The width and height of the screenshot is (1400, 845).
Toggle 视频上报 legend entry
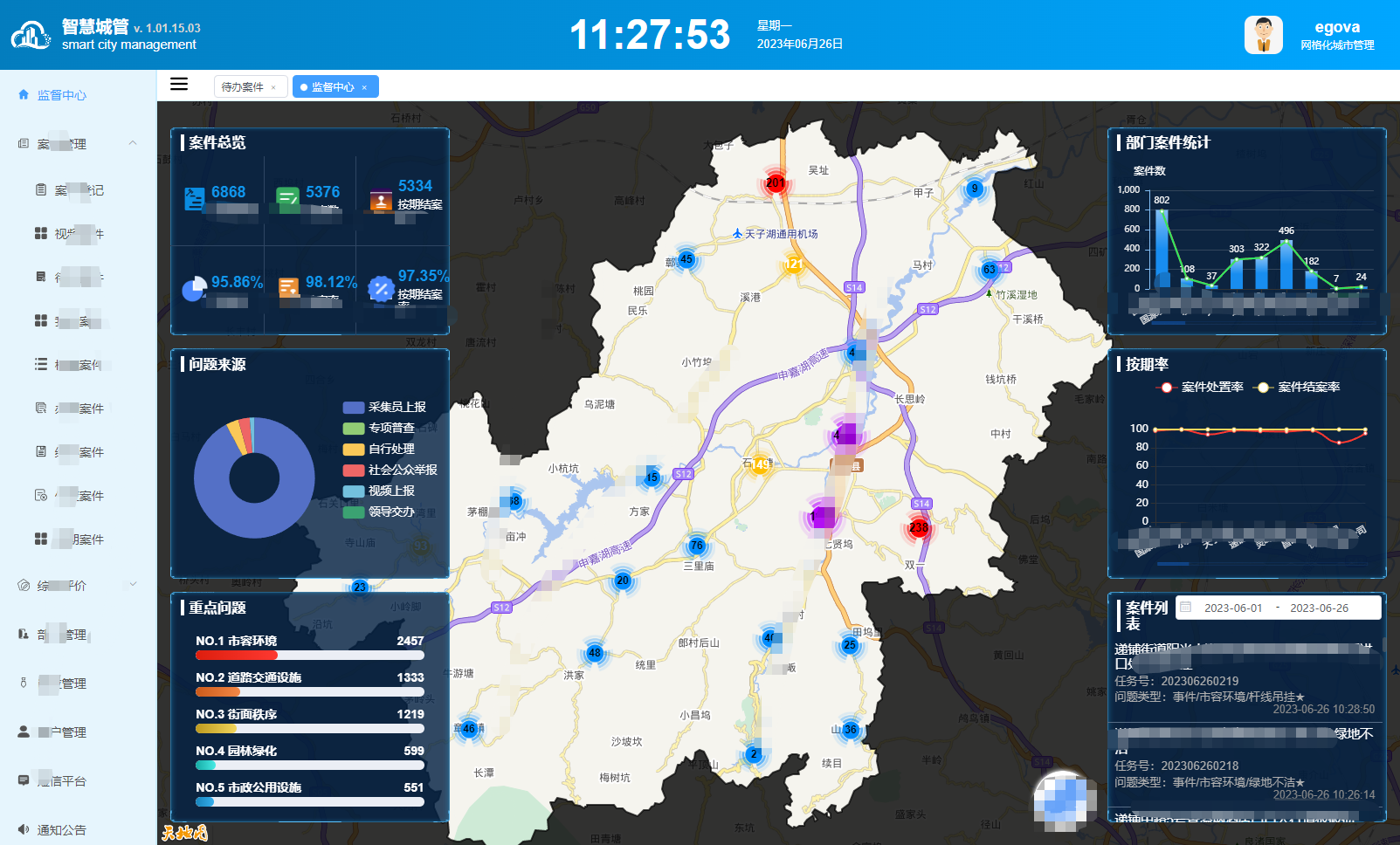379,491
